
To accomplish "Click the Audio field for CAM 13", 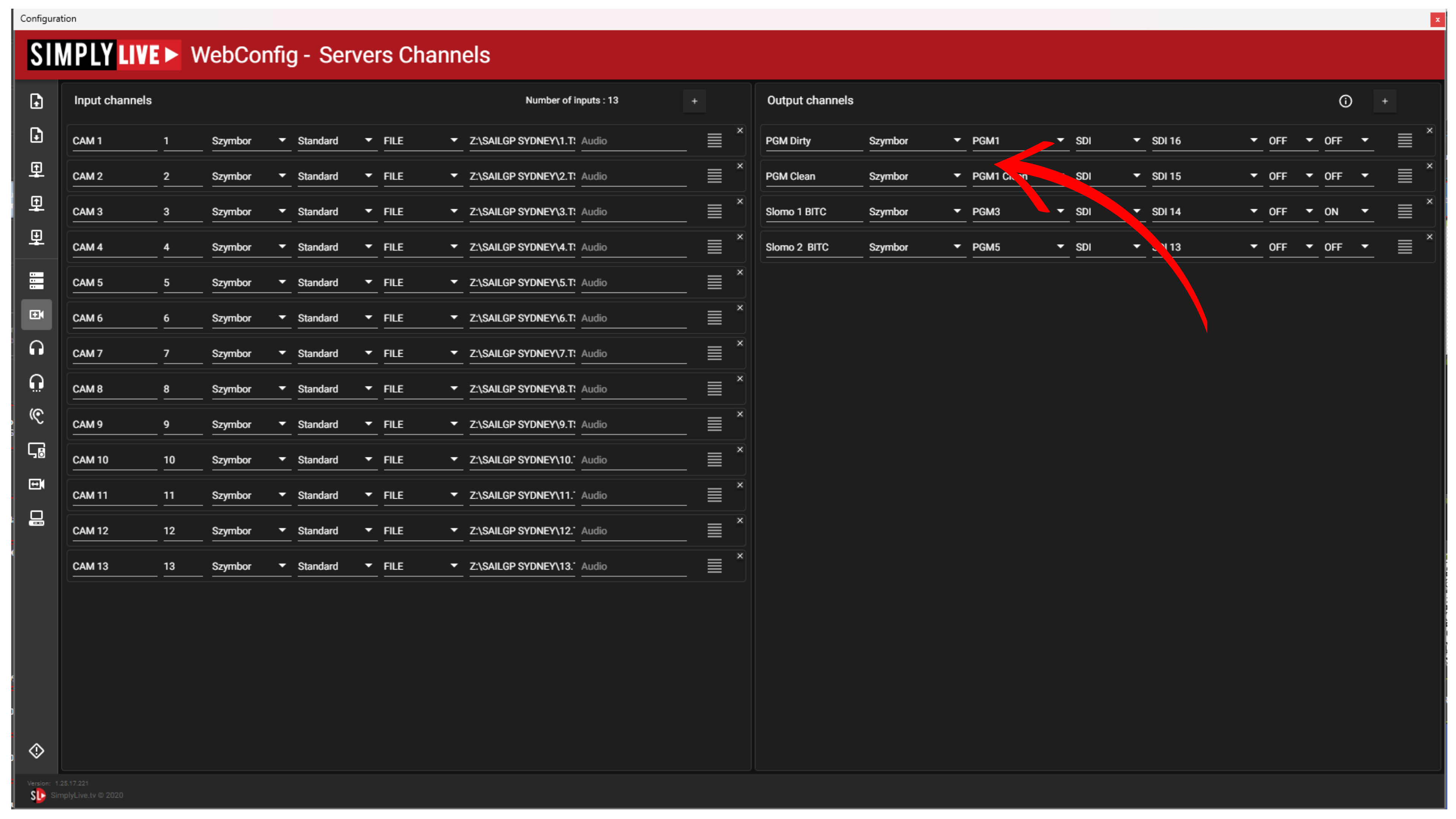I will point(633,566).
